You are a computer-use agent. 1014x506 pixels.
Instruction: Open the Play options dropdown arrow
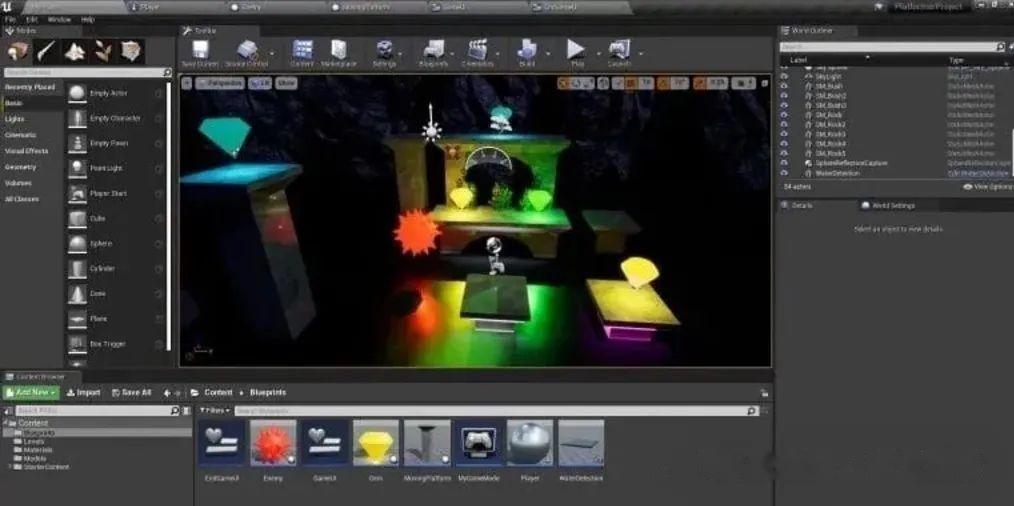[598, 54]
